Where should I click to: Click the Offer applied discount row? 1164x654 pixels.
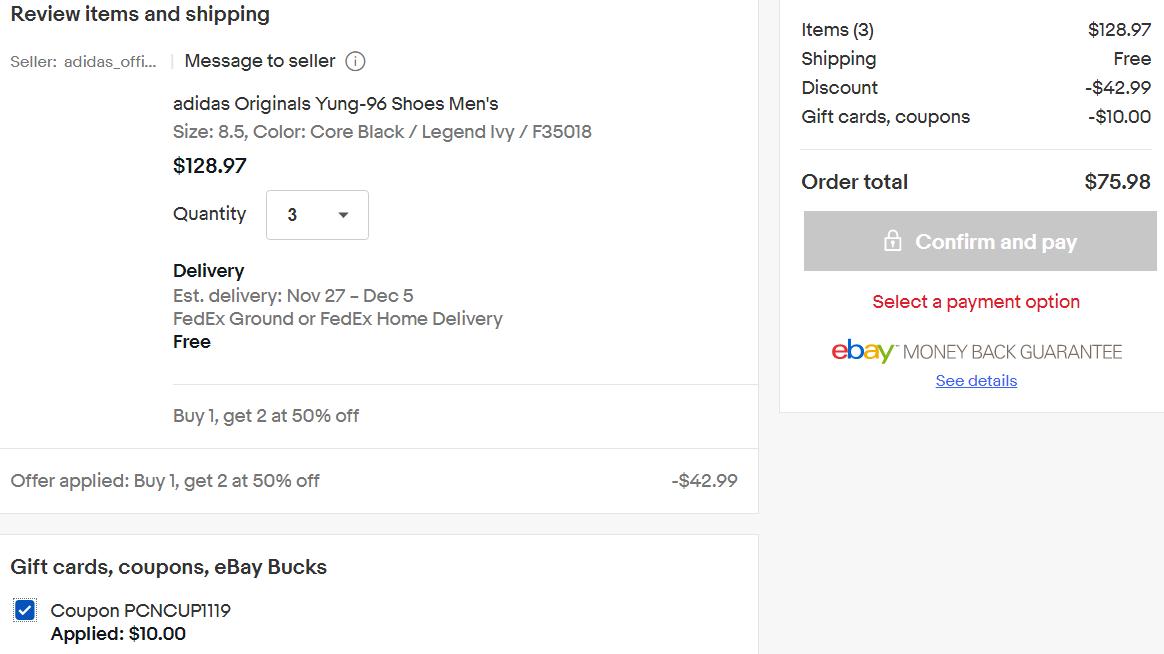[374, 480]
